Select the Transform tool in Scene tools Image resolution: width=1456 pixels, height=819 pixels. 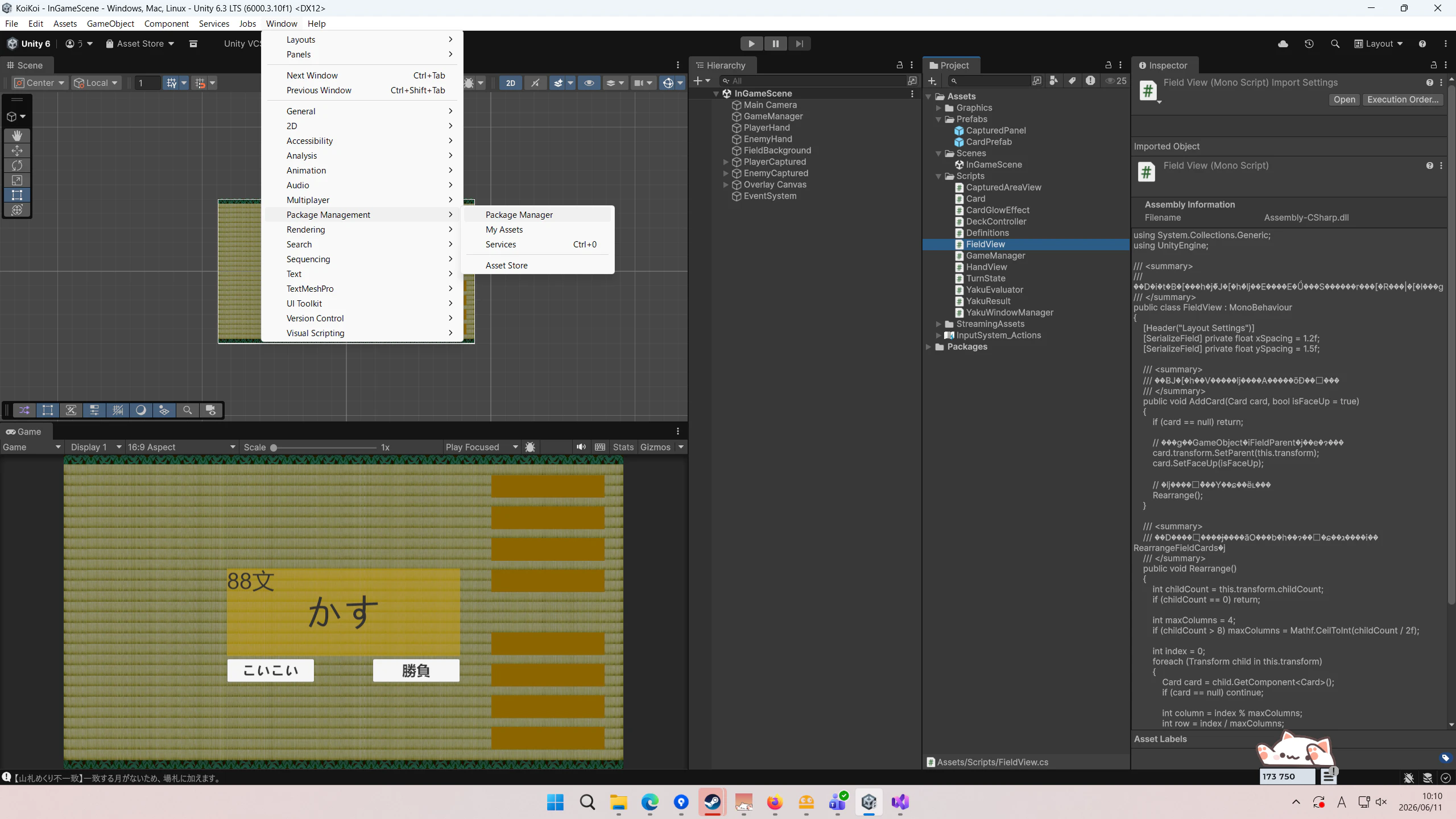coord(17,209)
